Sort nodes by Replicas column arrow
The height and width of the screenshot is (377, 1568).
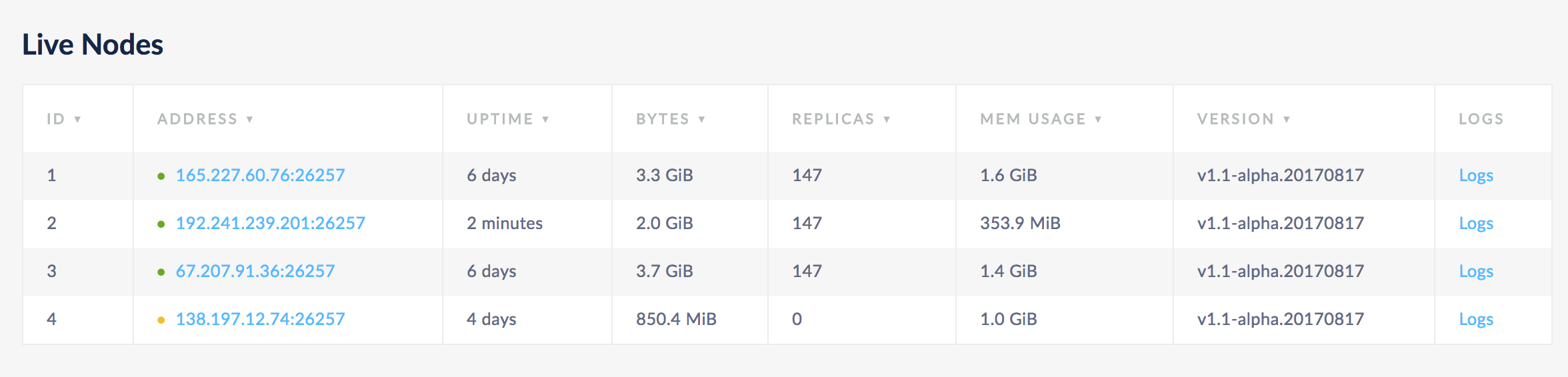click(887, 119)
